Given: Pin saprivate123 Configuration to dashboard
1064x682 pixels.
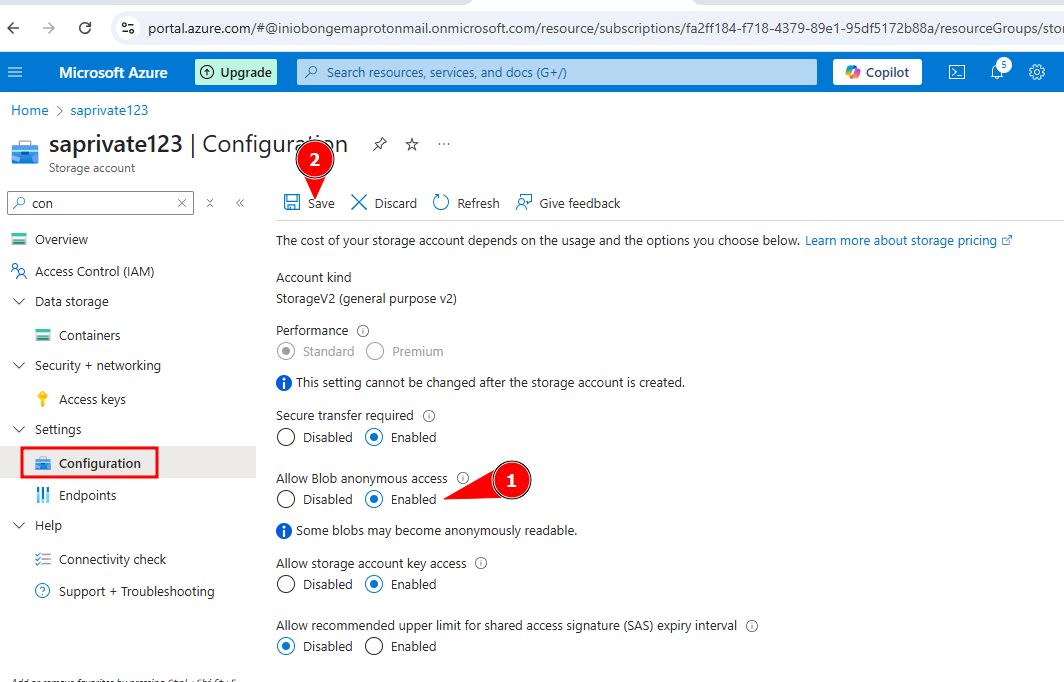Looking at the screenshot, I should [380, 144].
